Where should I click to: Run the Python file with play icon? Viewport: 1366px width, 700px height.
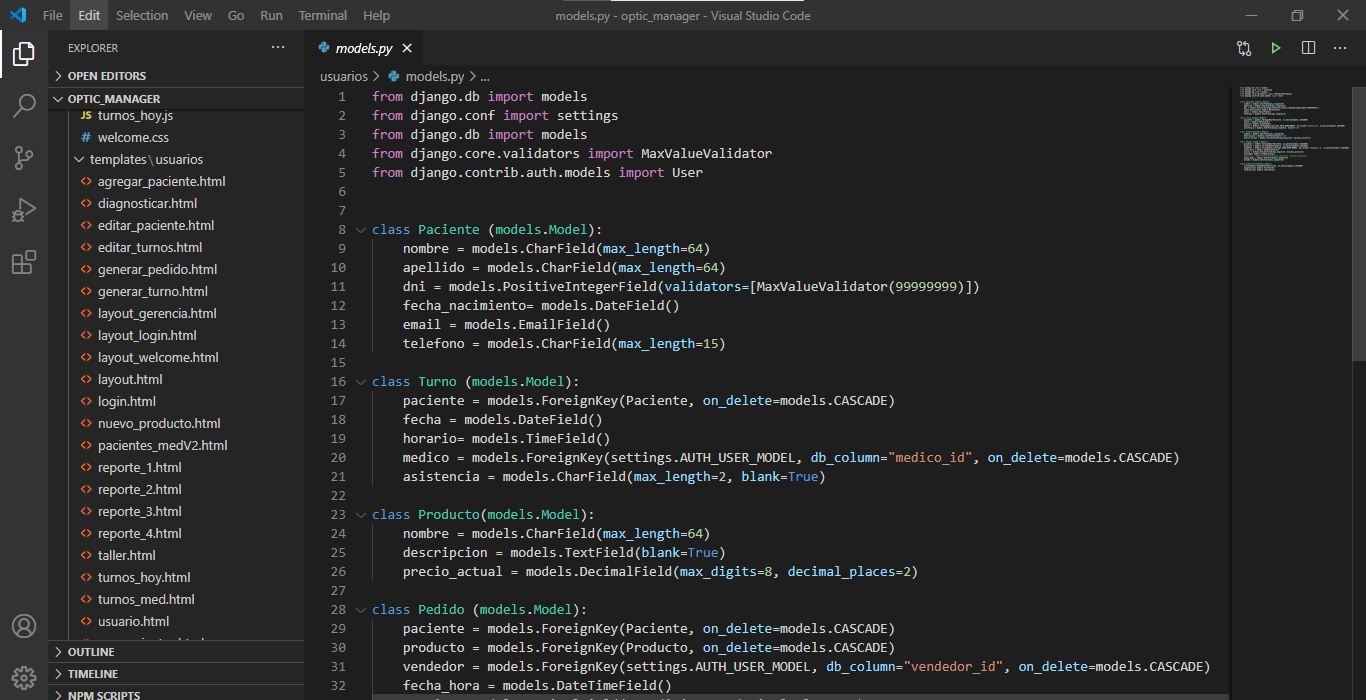click(x=1276, y=48)
